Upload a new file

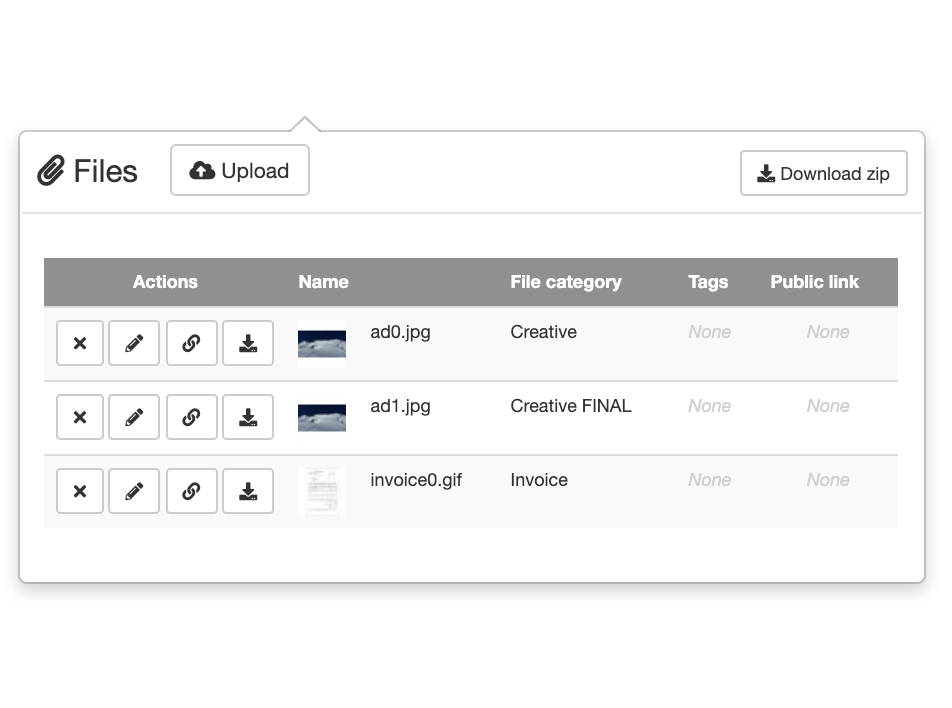tap(239, 170)
